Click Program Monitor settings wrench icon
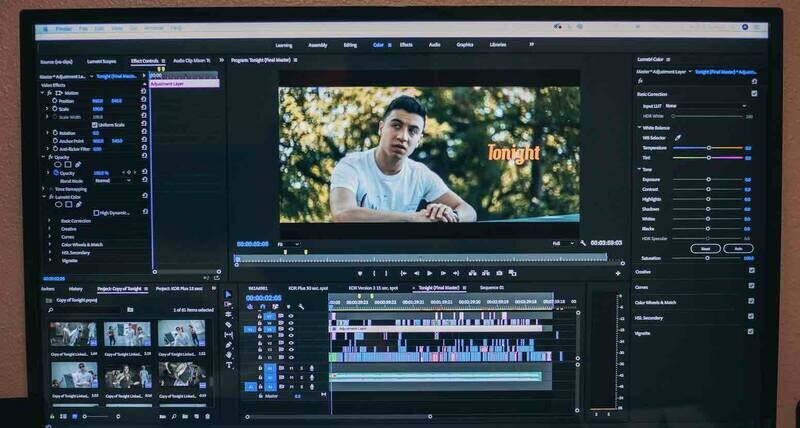 tap(583, 243)
